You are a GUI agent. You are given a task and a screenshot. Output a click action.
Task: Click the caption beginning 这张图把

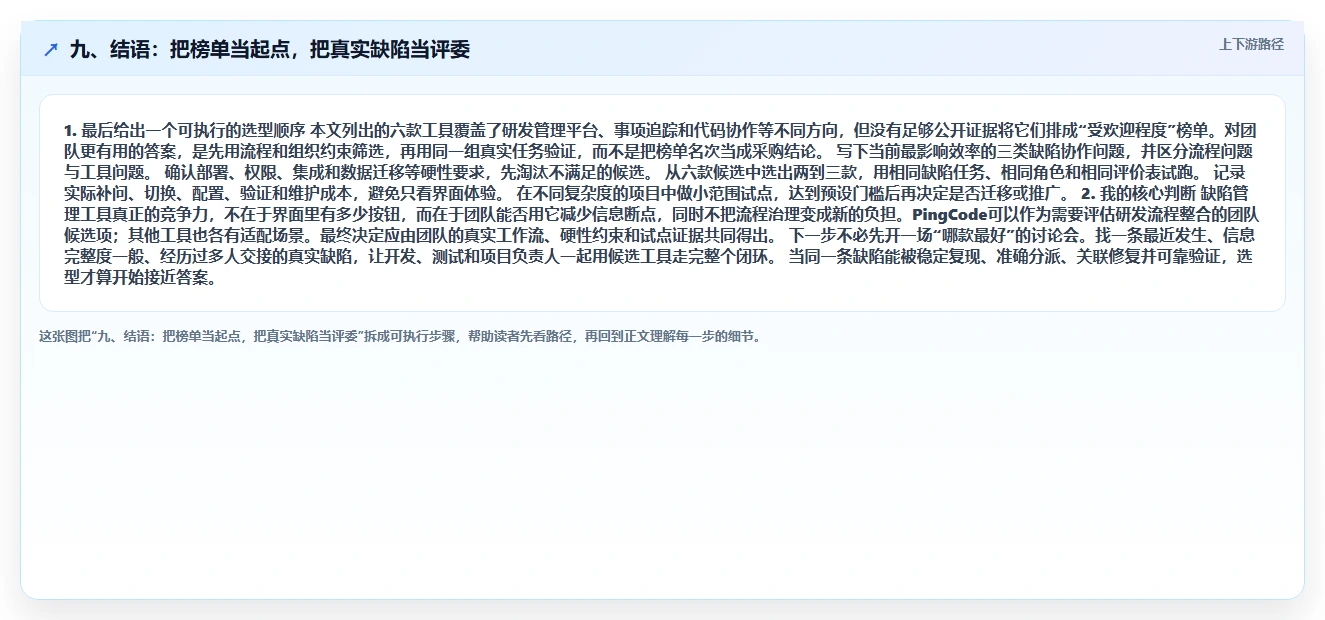click(400, 337)
